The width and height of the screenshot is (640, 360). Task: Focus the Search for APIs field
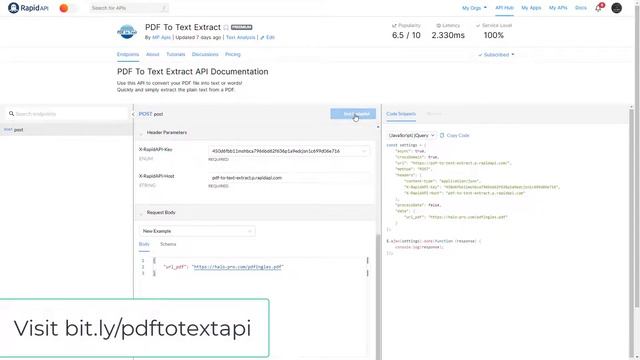pyautogui.click(x=129, y=8)
